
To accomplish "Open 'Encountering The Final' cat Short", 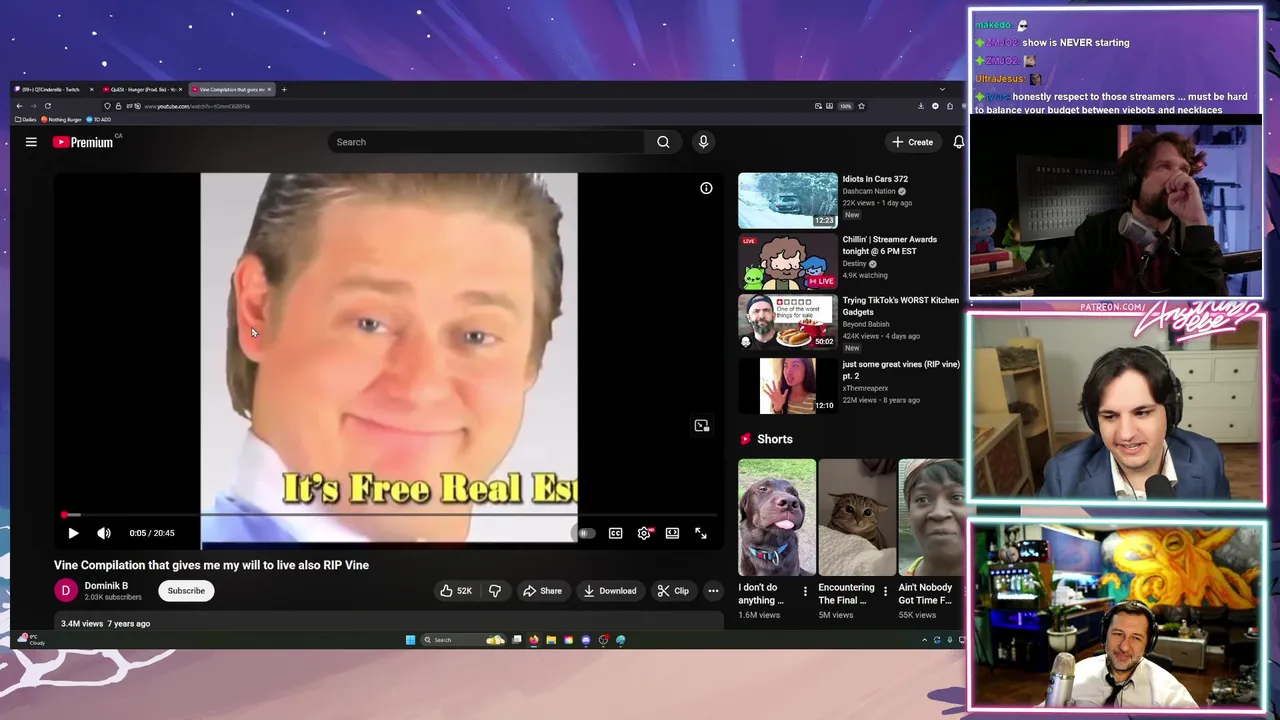I will coord(857,518).
